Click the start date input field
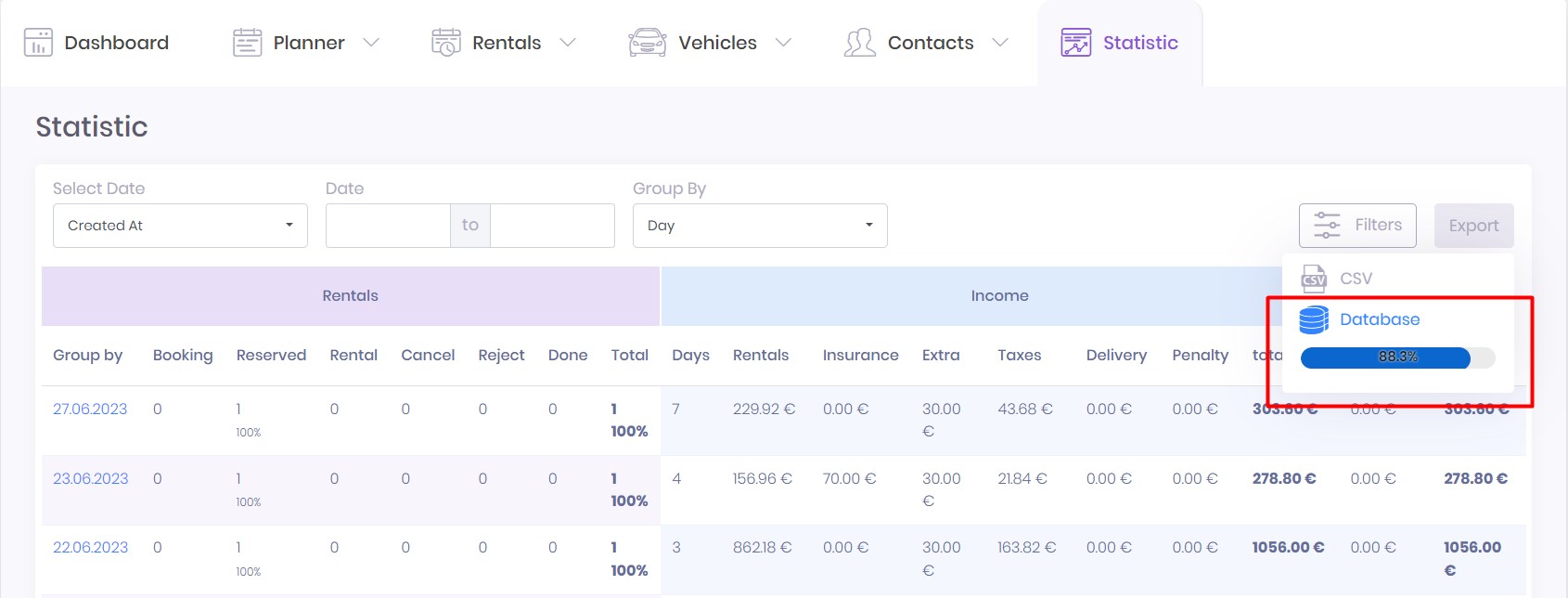Viewport: 1568px width, 598px height. point(388,226)
